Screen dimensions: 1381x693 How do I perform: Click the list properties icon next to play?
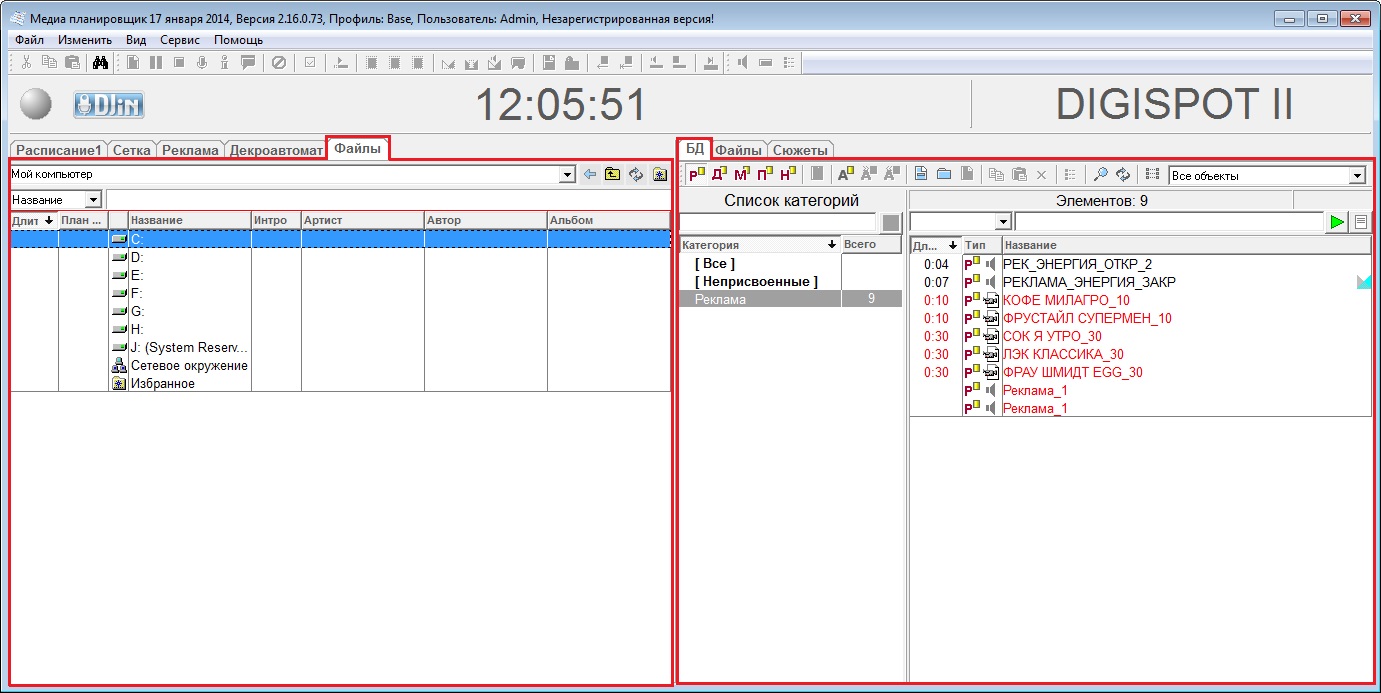pyautogui.click(x=1361, y=222)
